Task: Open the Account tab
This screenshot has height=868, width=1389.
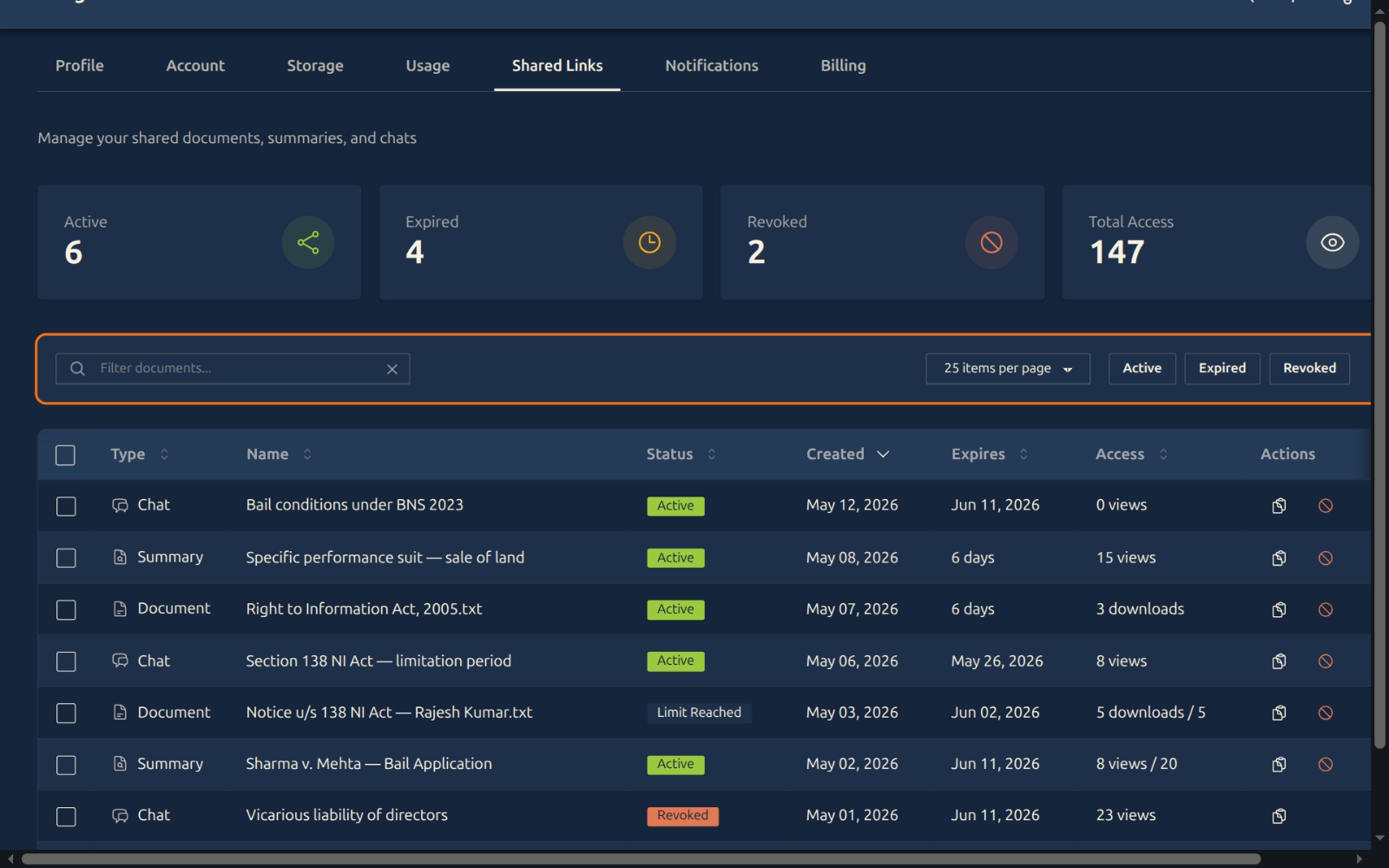Action: 195,66
